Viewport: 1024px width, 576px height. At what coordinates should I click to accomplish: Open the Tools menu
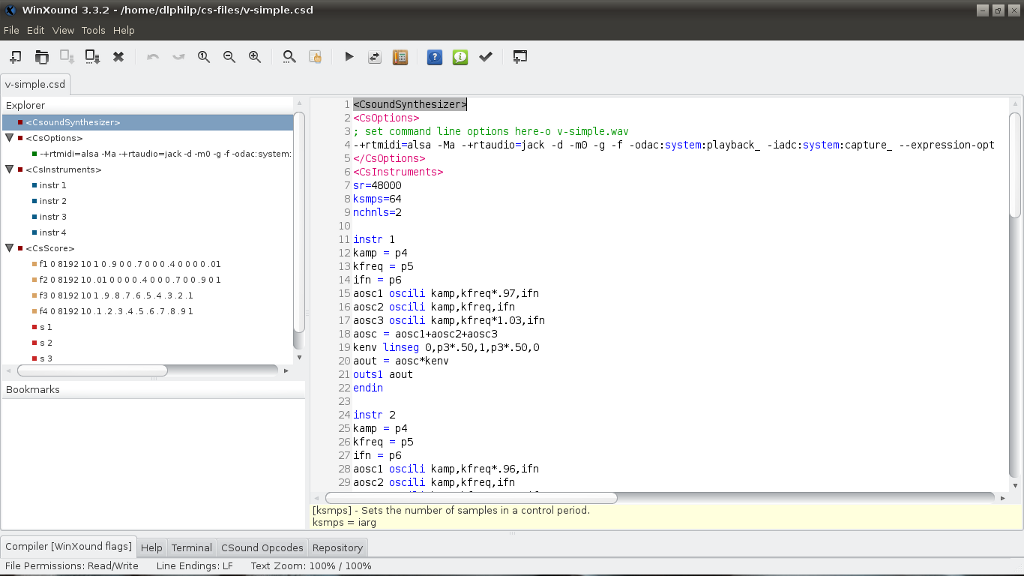point(93,30)
